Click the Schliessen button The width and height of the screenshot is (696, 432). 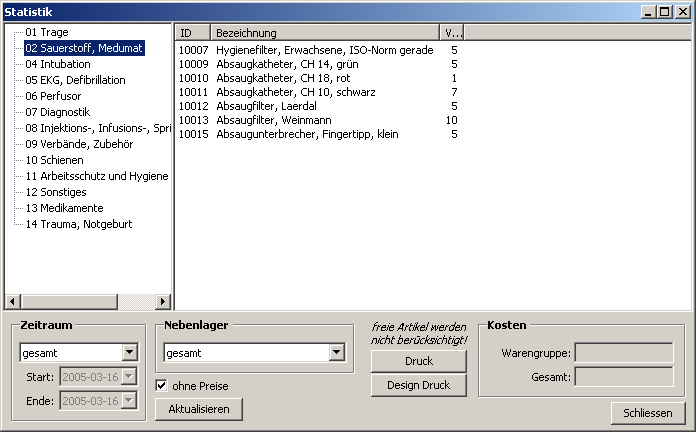point(647,413)
